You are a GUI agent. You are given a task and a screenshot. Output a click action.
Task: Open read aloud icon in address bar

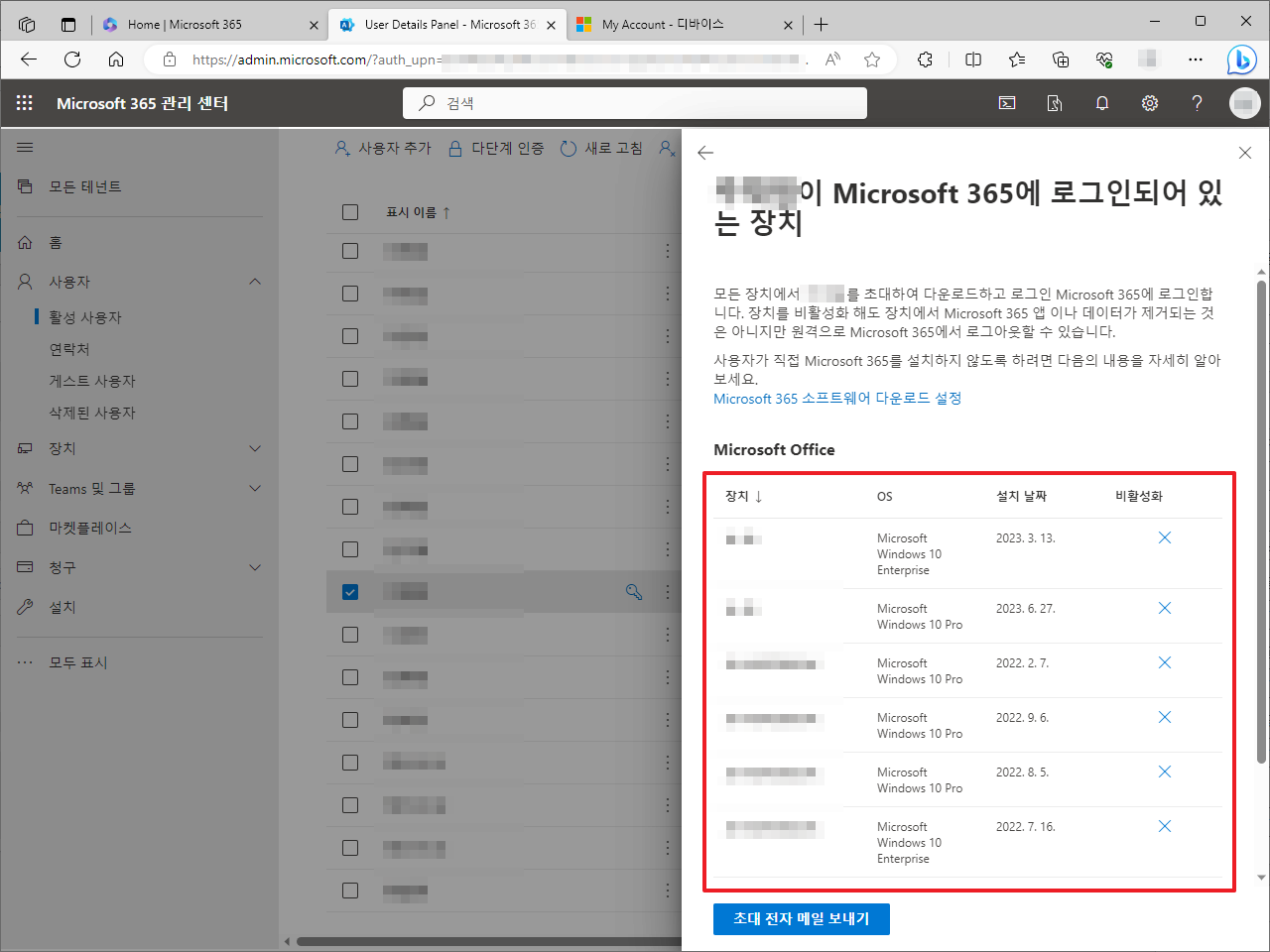click(x=832, y=59)
